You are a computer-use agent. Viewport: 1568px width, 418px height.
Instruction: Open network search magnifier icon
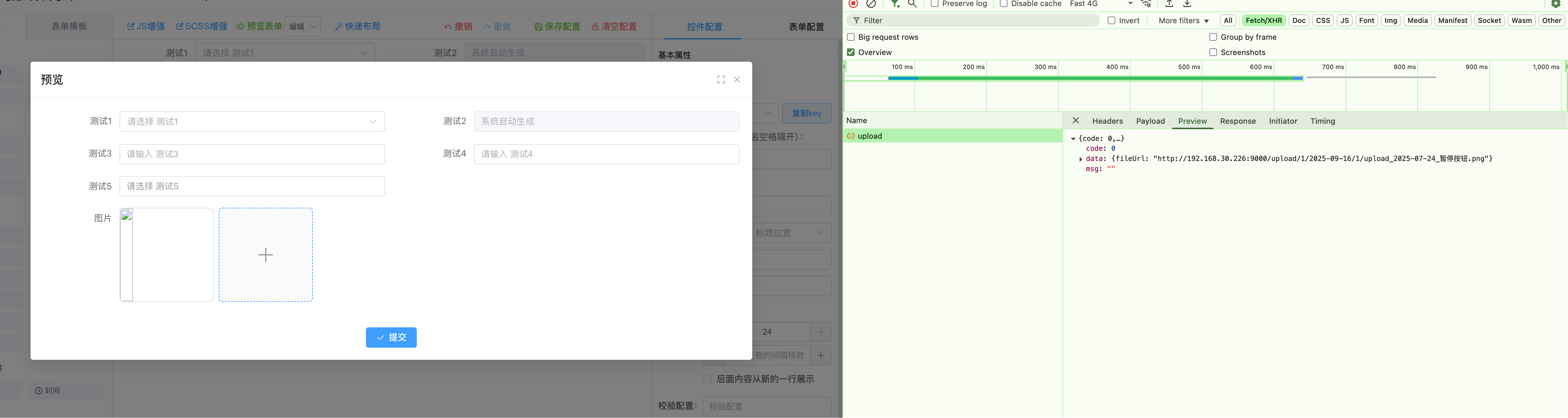[x=912, y=3]
